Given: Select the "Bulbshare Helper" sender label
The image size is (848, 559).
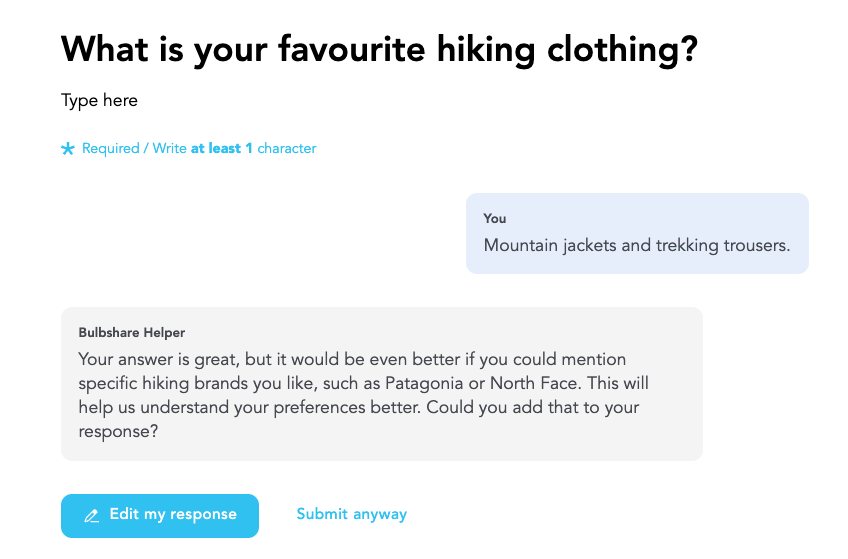Looking at the screenshot, I should [131, 332].
